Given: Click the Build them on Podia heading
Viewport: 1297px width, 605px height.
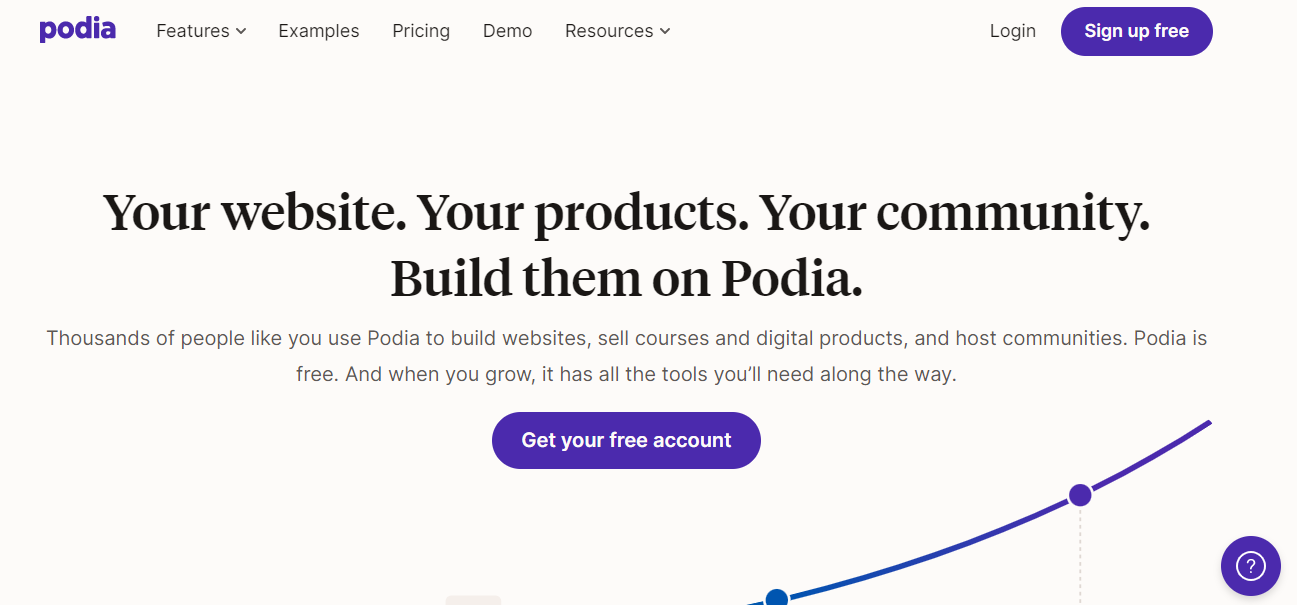Looking at the screenshot, I should [626, 278].
